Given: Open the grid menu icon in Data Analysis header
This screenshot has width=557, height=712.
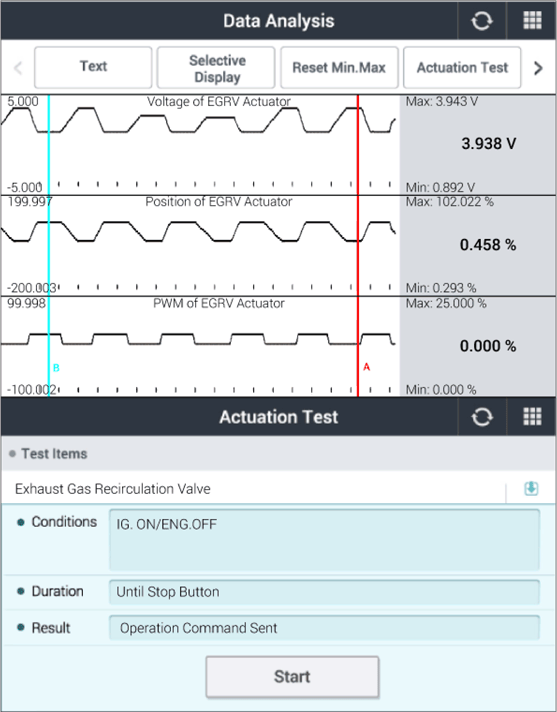Looking at the screenshot, I should (x=532, y=21).
